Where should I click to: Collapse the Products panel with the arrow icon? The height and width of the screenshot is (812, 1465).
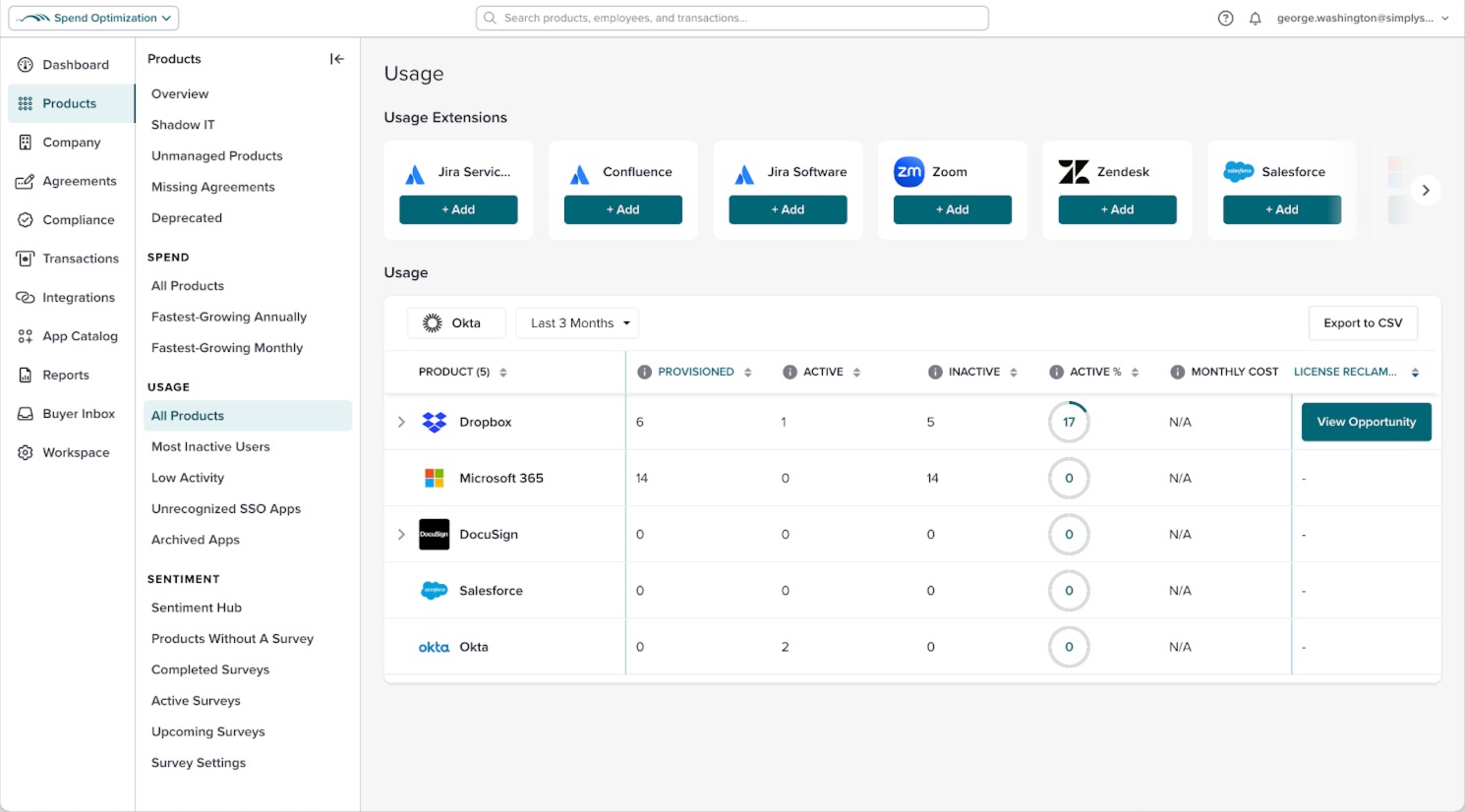pos(336,59)
